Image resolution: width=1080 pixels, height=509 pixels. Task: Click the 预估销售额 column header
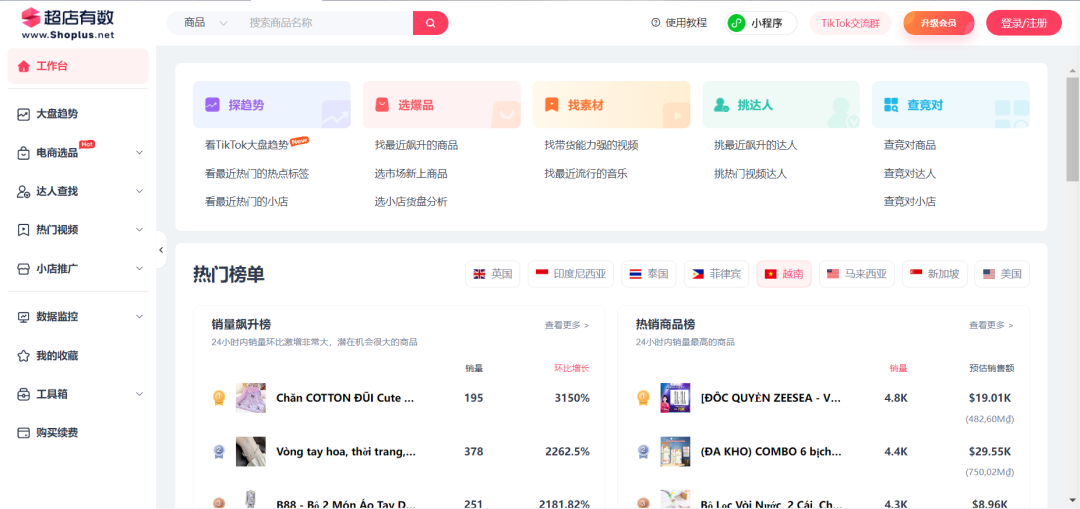991,368
